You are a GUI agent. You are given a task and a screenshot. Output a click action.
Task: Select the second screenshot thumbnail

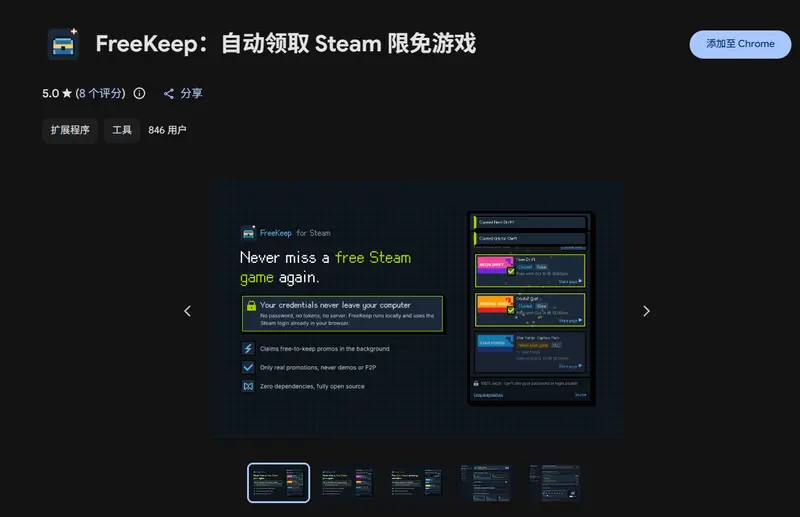click(347, 483)
